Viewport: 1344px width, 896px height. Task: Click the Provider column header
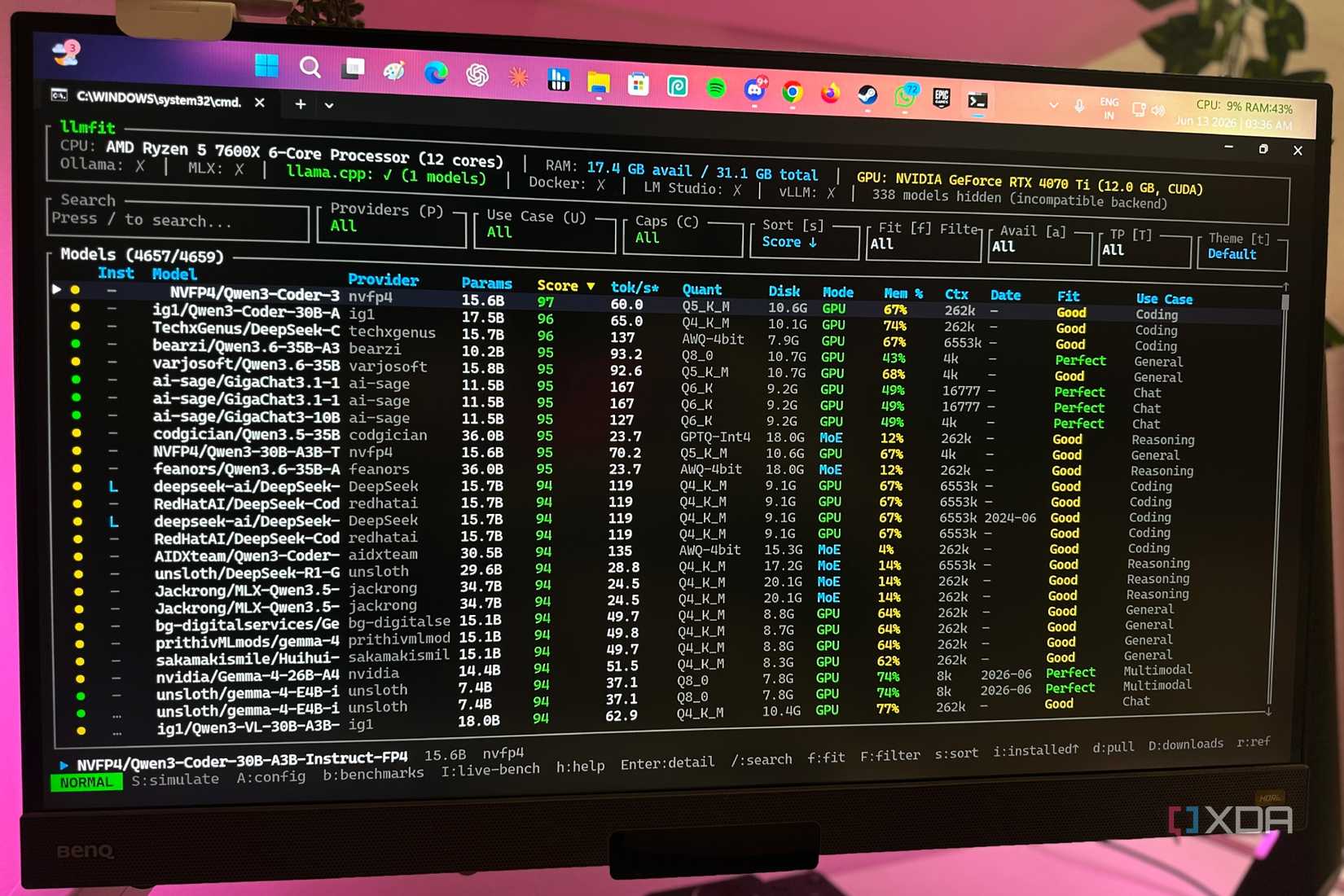383,280
